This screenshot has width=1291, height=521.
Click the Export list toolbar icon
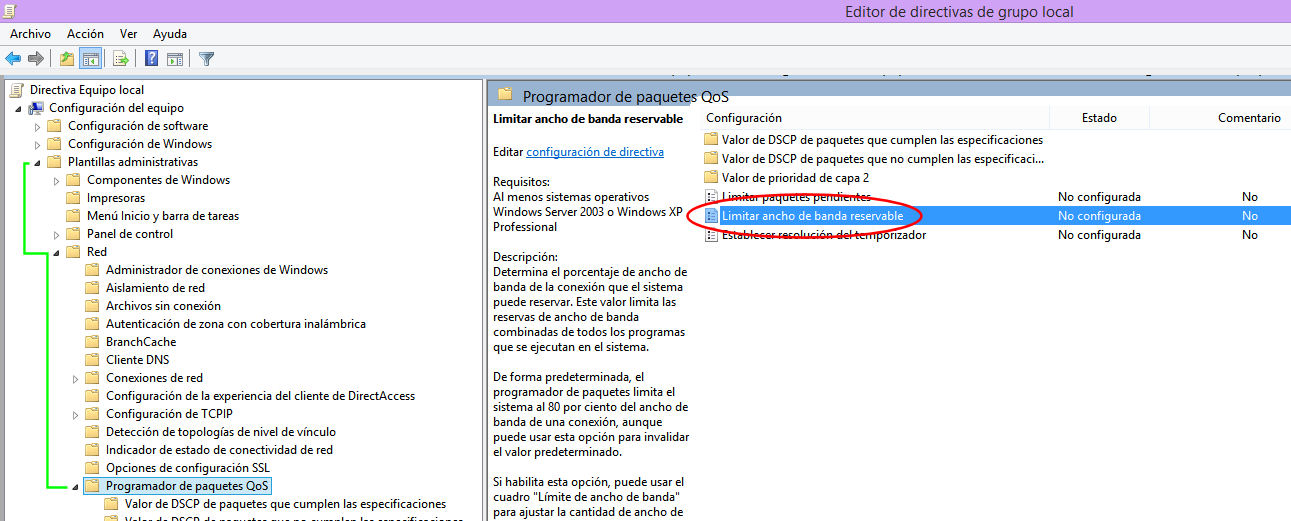[121, 59]
